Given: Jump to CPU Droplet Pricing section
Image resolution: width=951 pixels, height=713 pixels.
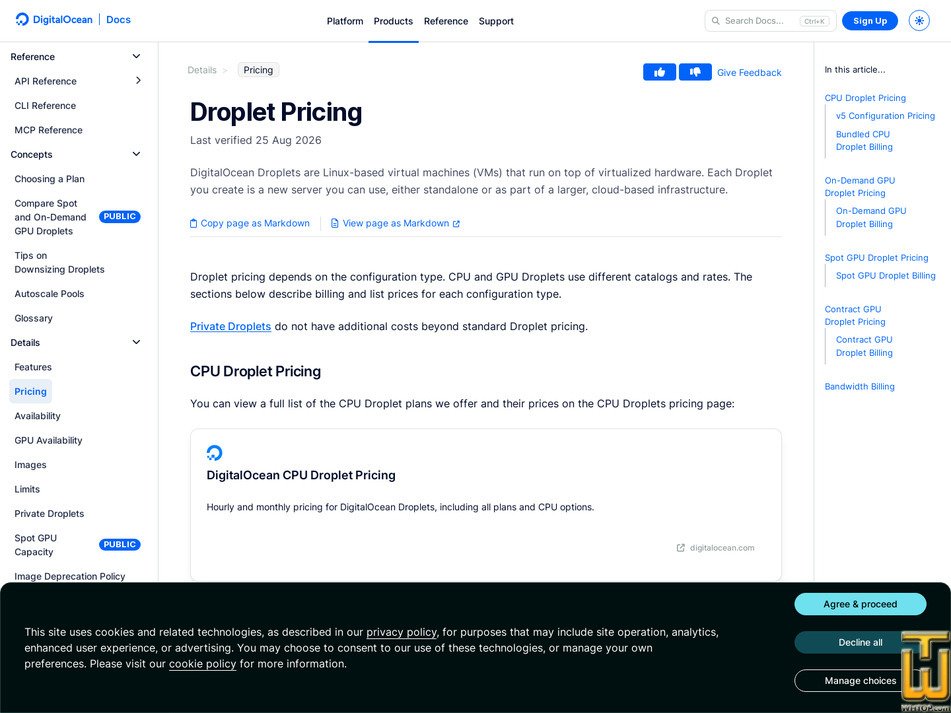Looking at the screenshot, I should pos(865,98).
